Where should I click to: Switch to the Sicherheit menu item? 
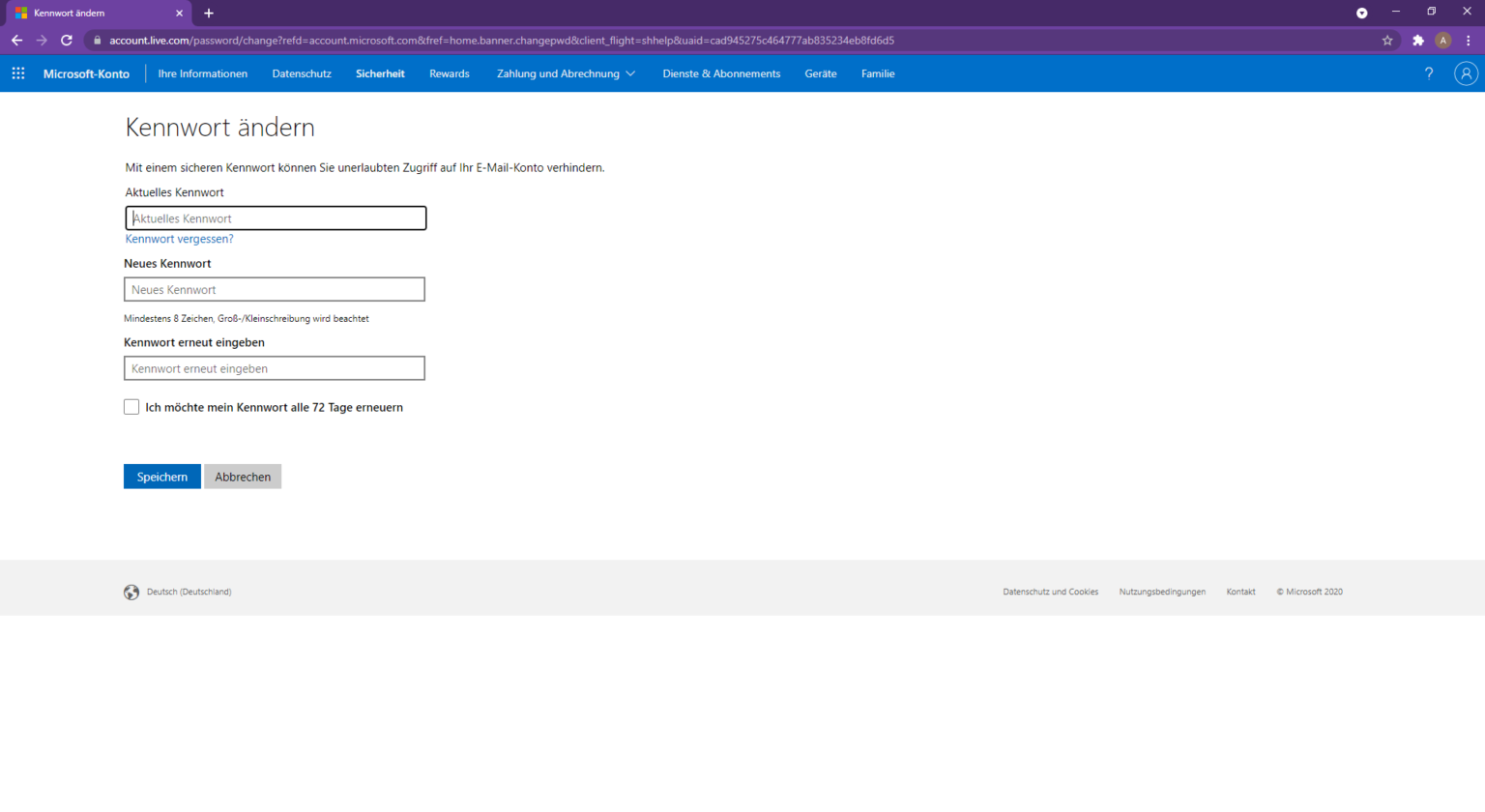tap(380, 73)
